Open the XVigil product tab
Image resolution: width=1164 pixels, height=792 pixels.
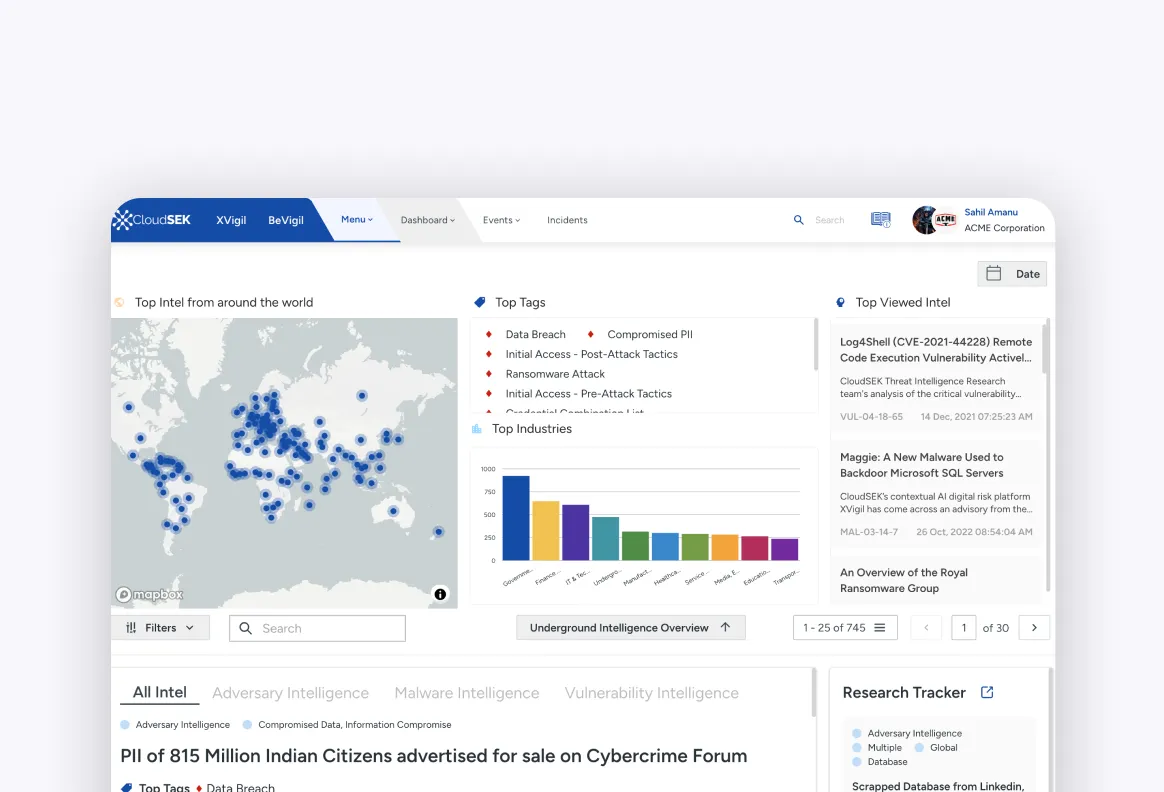pyautogui.click(x=231, y=220)
